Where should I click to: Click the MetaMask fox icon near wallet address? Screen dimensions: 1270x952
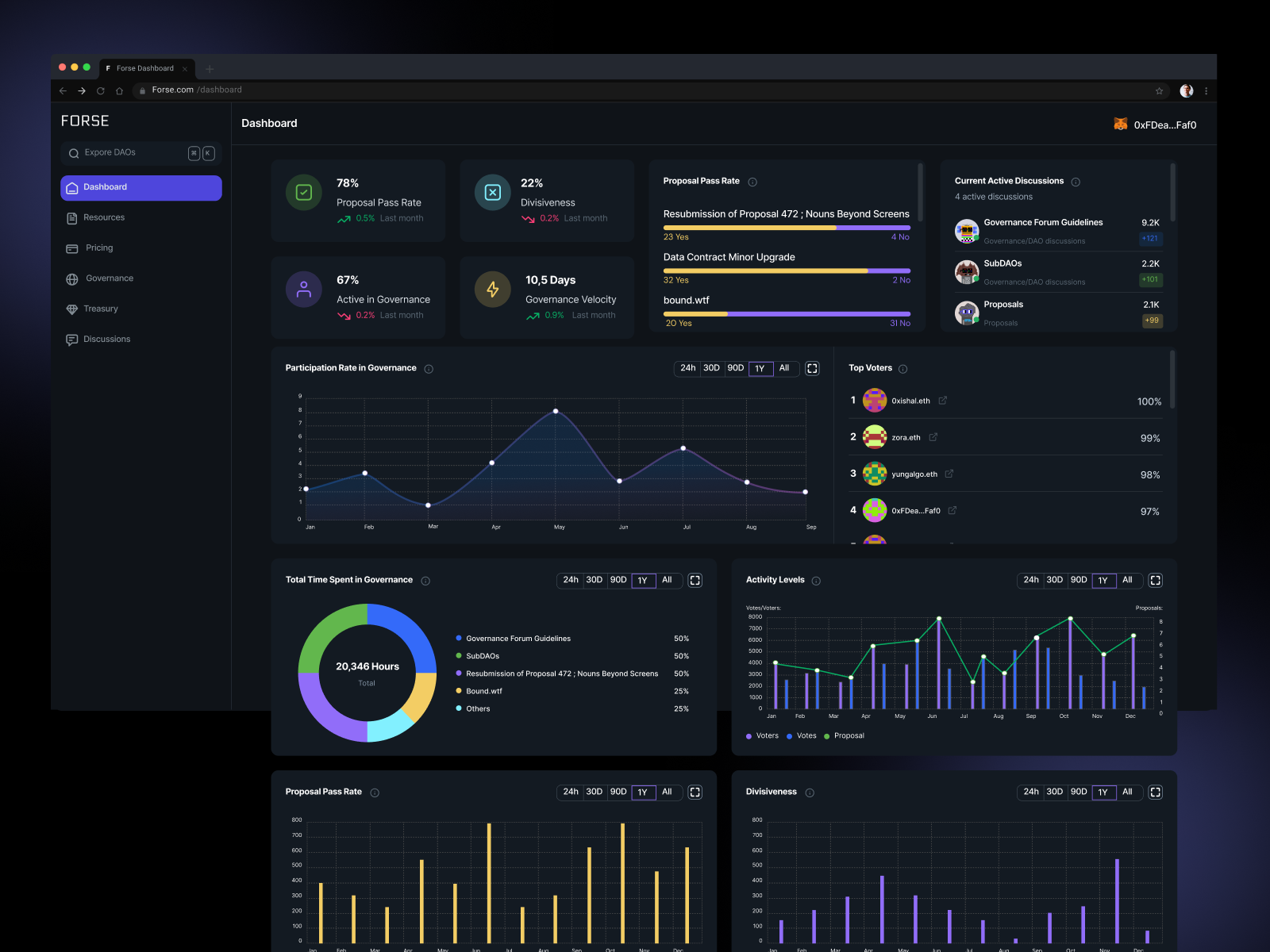(x=1120, y=124)
